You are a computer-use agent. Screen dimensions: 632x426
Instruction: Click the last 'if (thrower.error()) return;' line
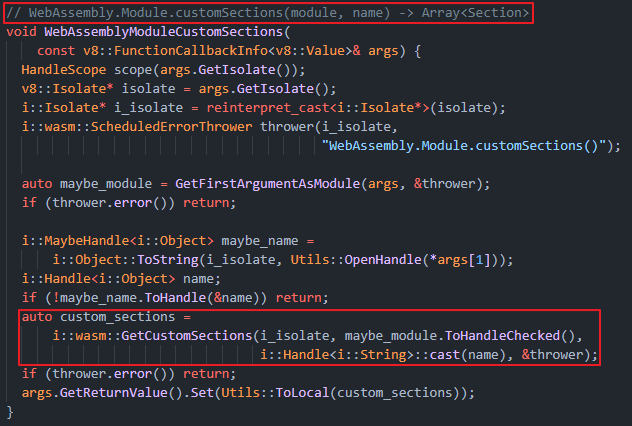(x=129, y=374)
